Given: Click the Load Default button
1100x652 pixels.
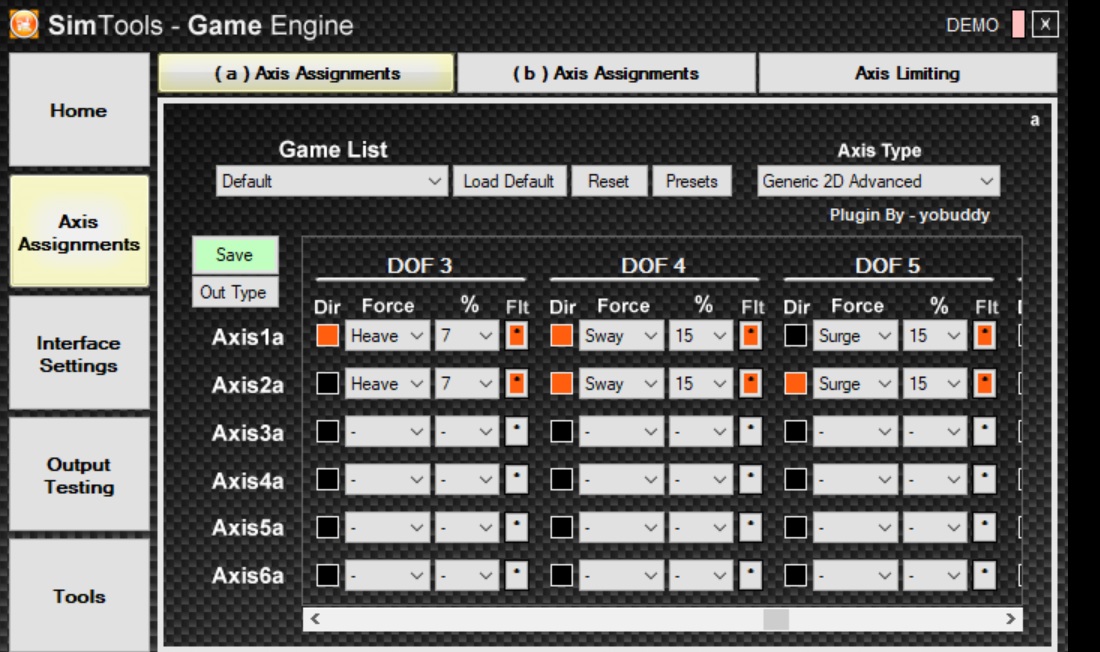Looking at the screenshot, I should 509,181.
